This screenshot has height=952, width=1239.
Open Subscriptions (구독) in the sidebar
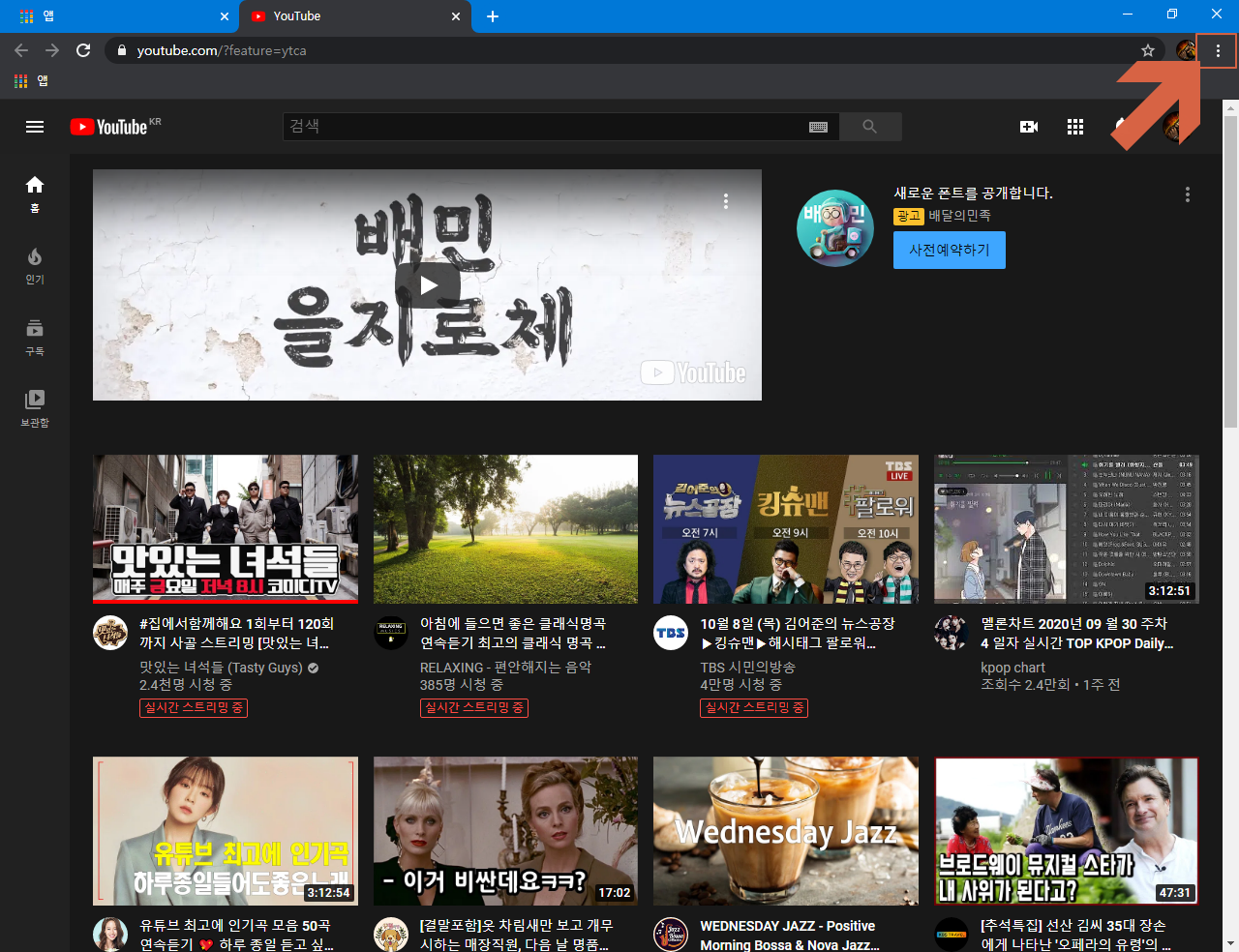coord(35,337)
